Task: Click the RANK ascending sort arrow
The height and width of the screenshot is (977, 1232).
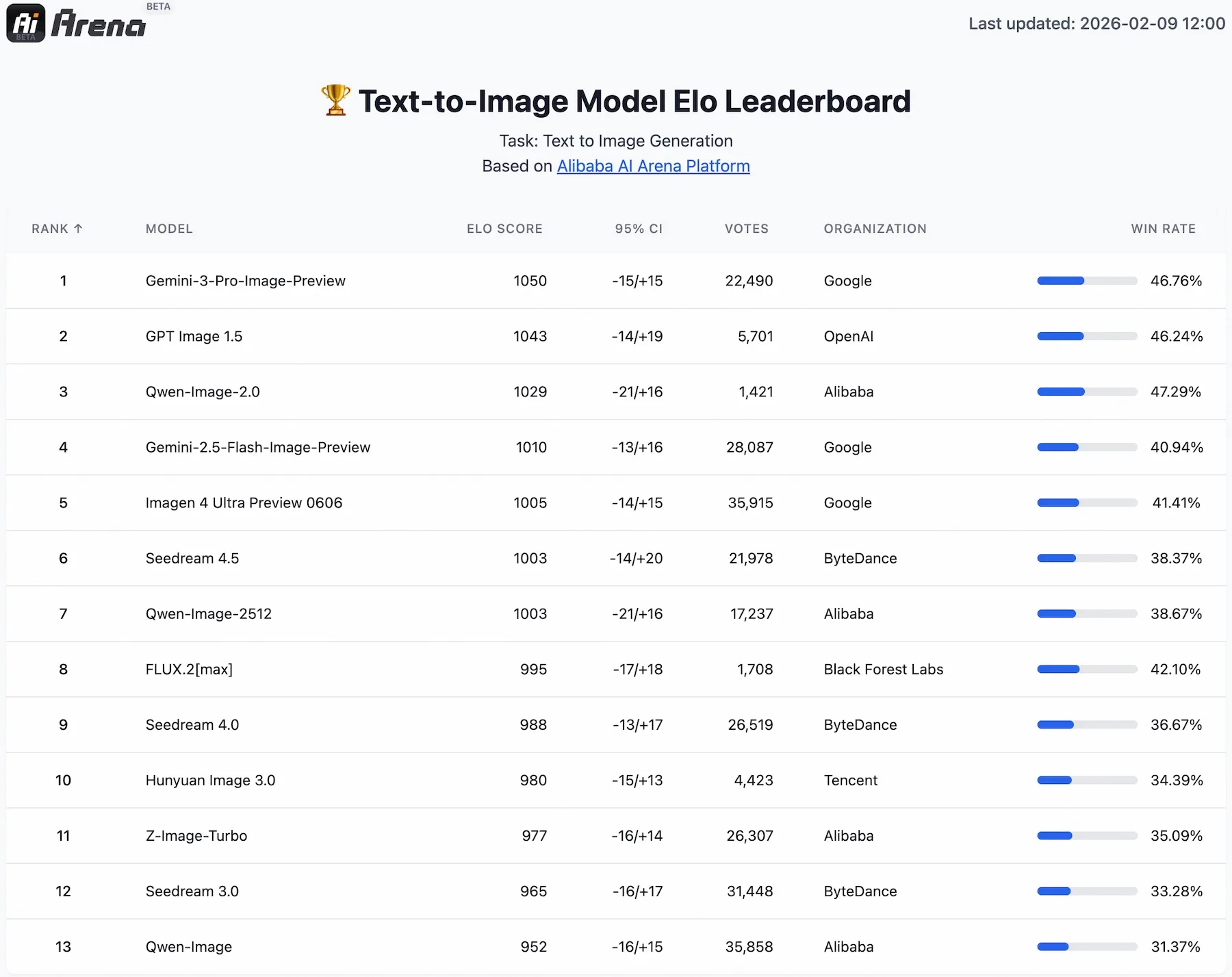Action: point(78,228)
